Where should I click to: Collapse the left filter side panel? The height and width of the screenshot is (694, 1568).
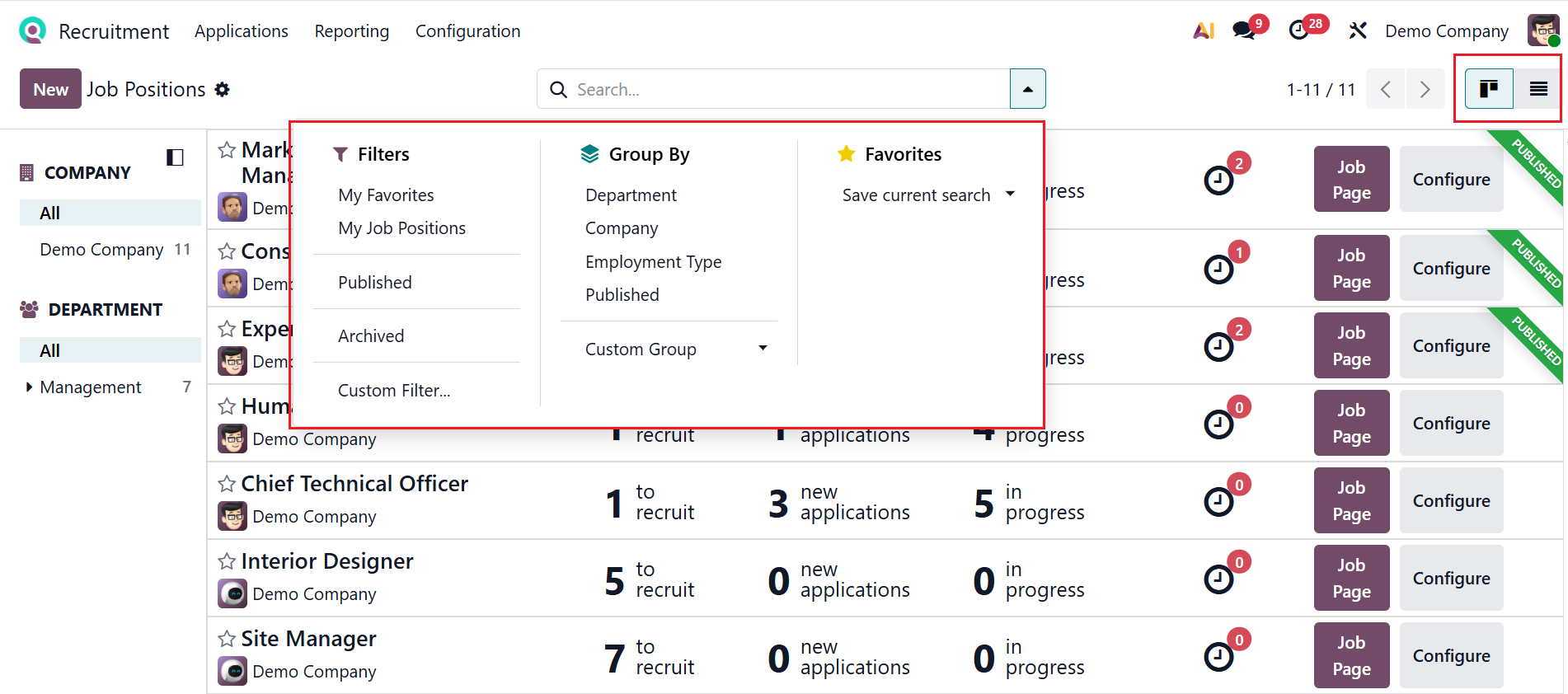[x=175, y=157]
